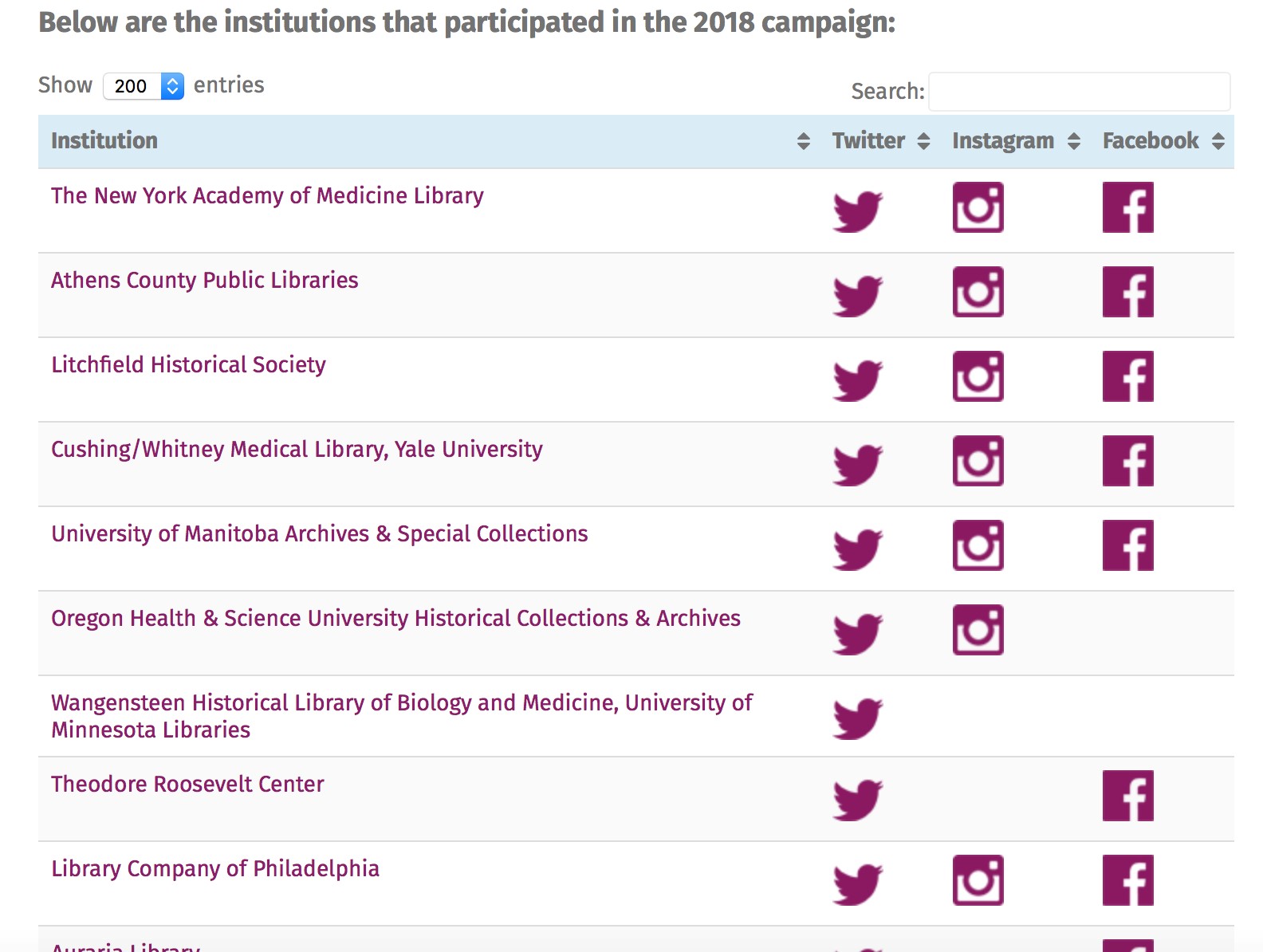Open Cushing/Whitney Medical Library, Yale University link
This screenshot has width=1263, height=952.
[x=297, y=450]
